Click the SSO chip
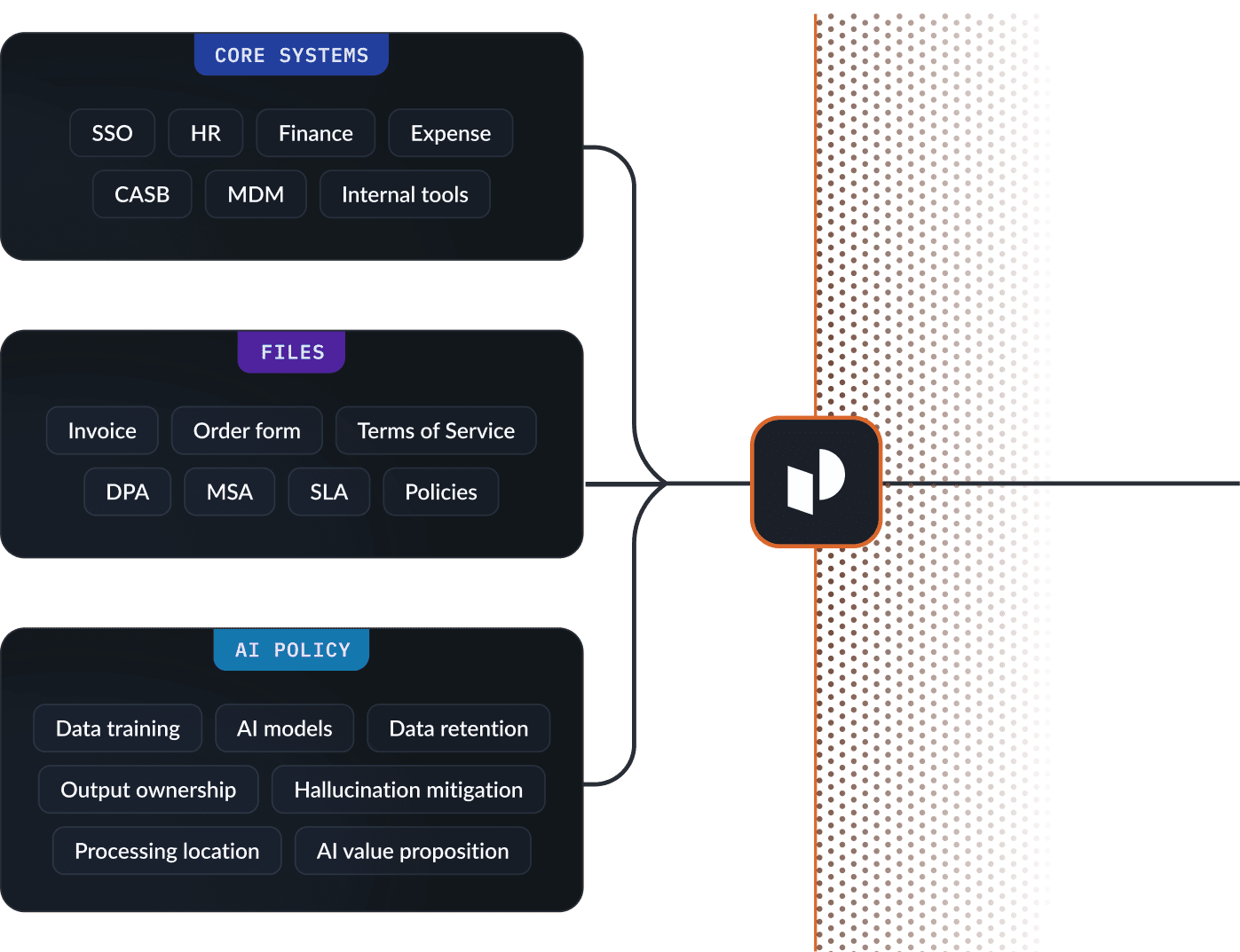1240x952 pixels. click(113, 133)
